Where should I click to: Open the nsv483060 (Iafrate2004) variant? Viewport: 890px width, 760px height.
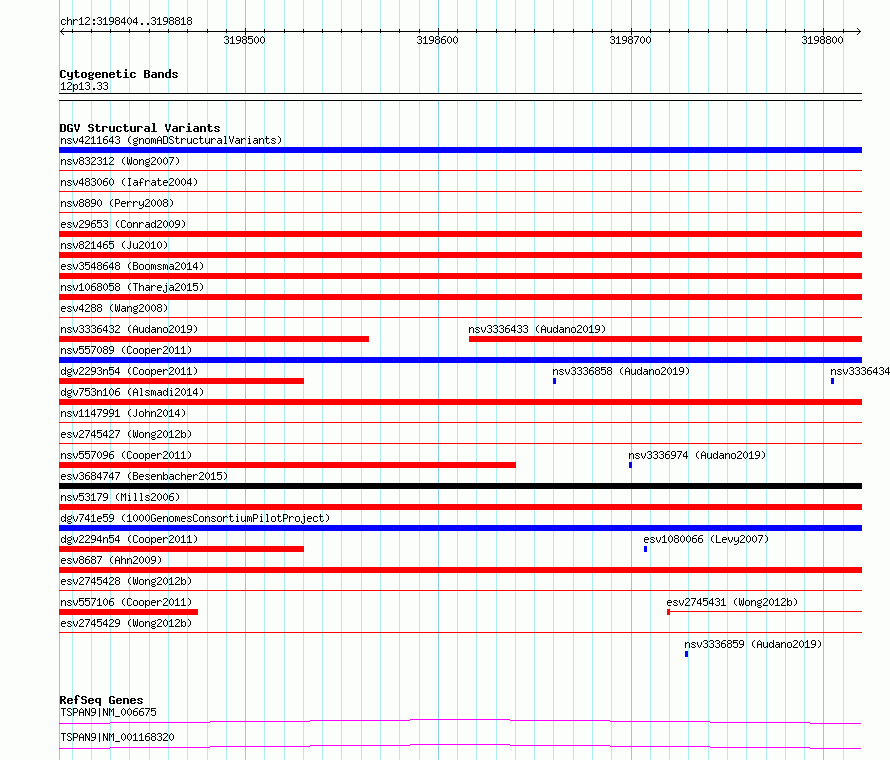click(129, 182)
